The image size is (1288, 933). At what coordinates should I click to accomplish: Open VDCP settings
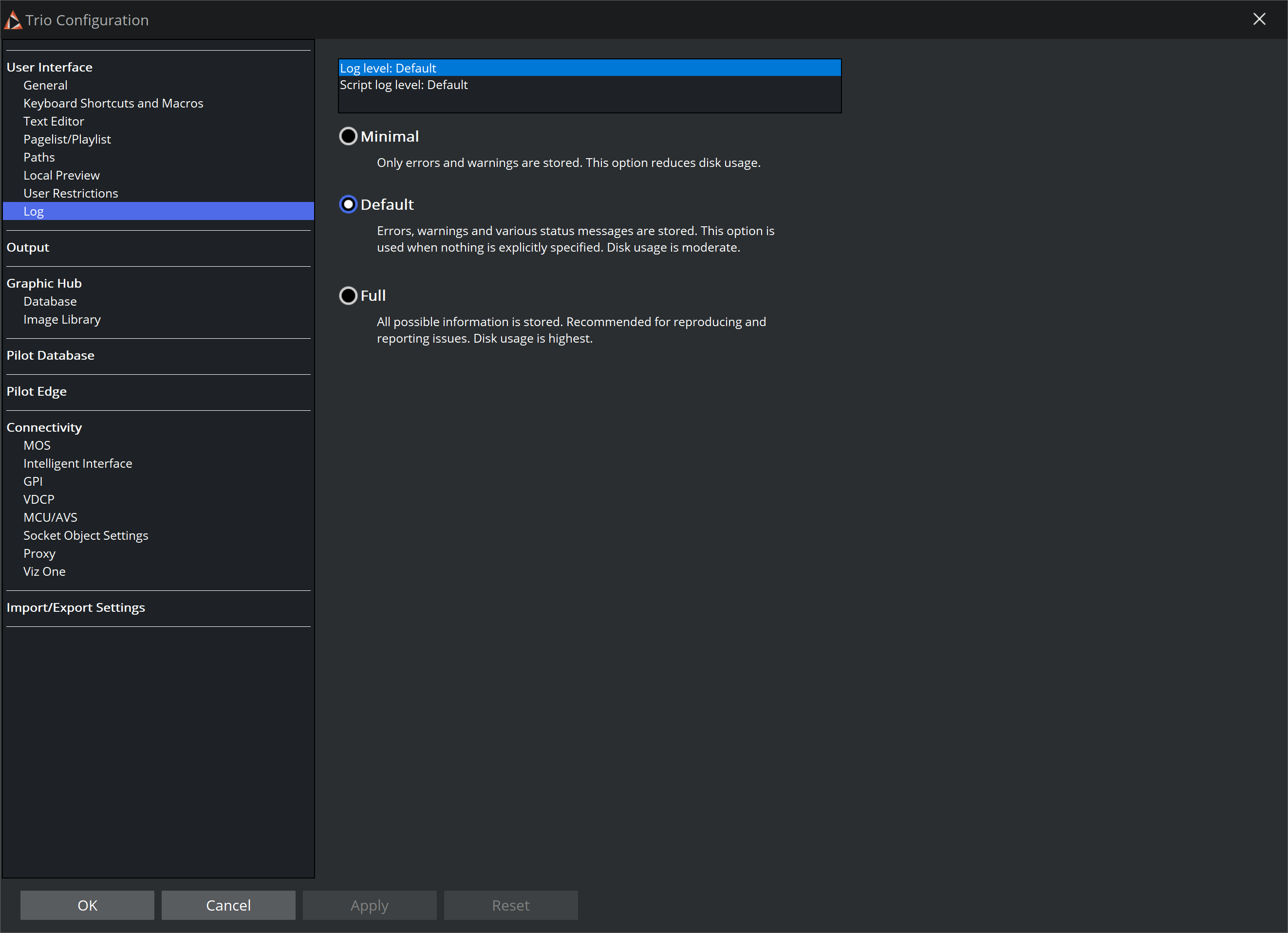click(38, 499)
